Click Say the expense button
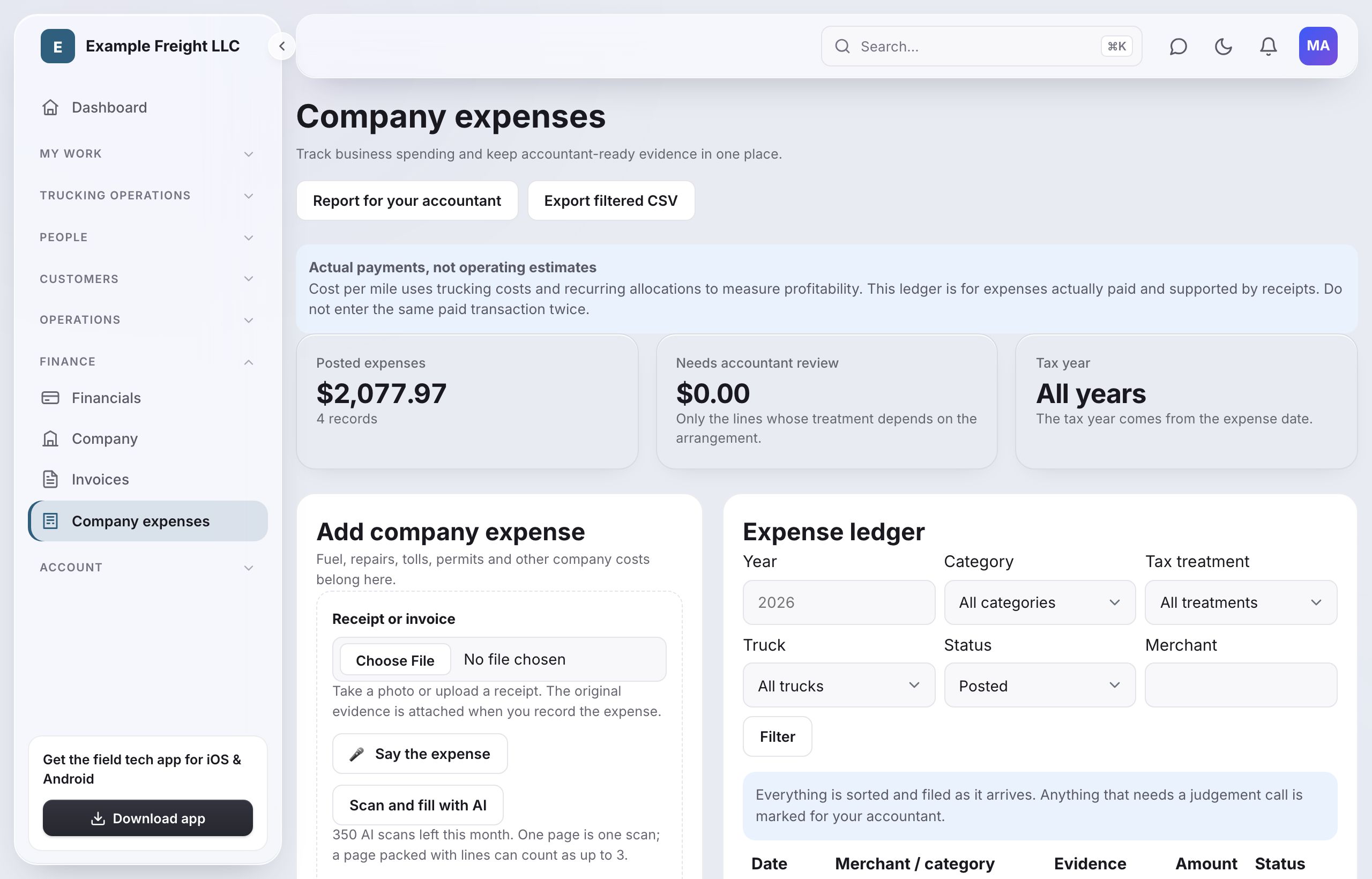This screenshot has height=879, width=1372. (x=420, y=754)
